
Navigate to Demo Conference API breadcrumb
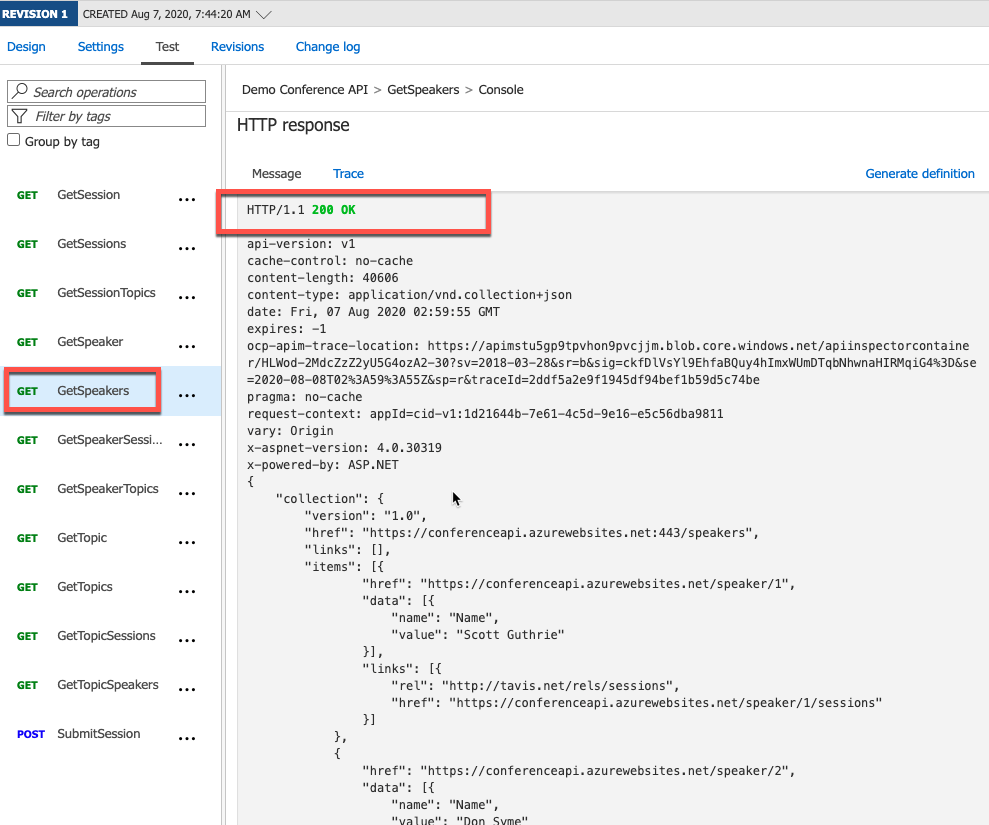[305, 89]
